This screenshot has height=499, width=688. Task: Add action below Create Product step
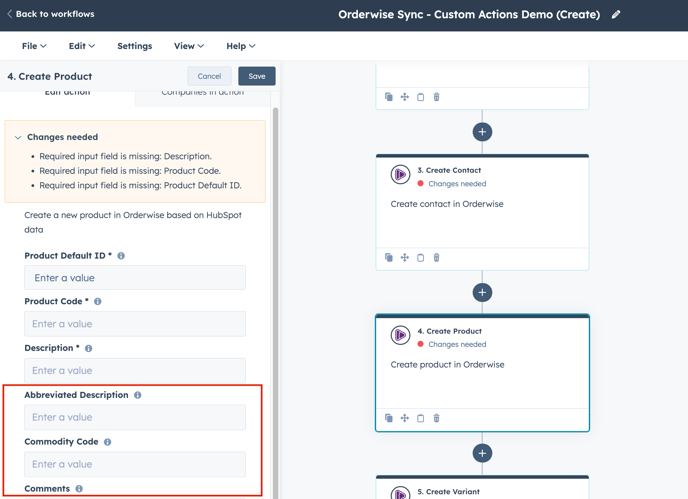(482, 453)
